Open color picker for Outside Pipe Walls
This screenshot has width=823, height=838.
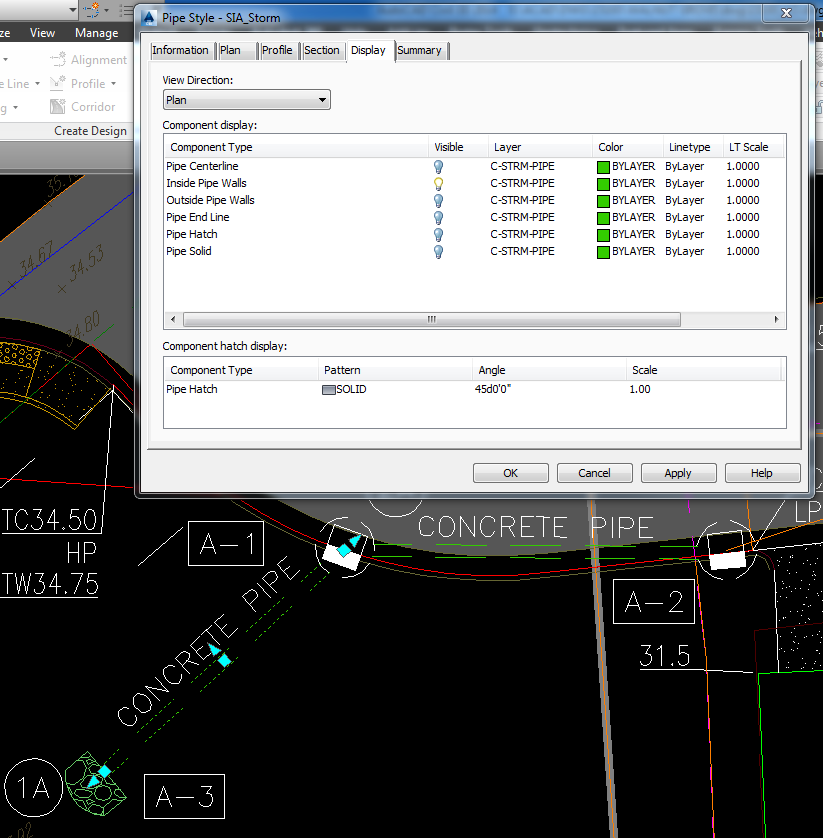point(603,201)
